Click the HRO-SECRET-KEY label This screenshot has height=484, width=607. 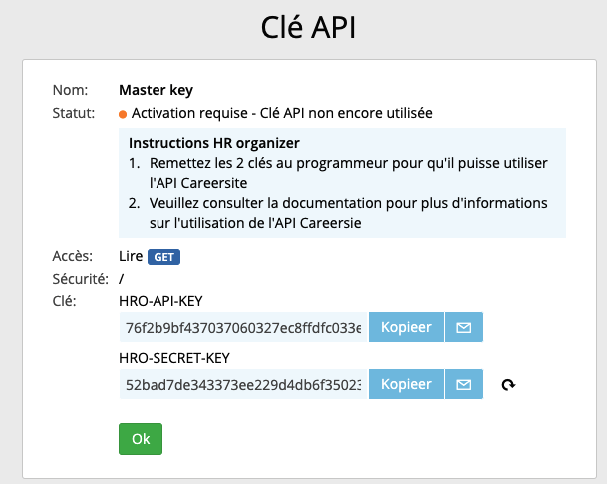tap(174, 357)
